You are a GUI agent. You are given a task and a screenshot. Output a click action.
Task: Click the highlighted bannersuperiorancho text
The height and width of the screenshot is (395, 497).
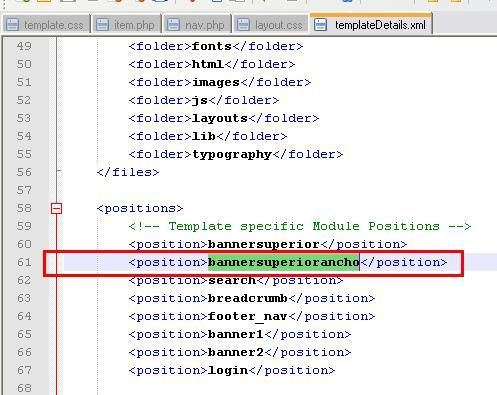point(284,262)
